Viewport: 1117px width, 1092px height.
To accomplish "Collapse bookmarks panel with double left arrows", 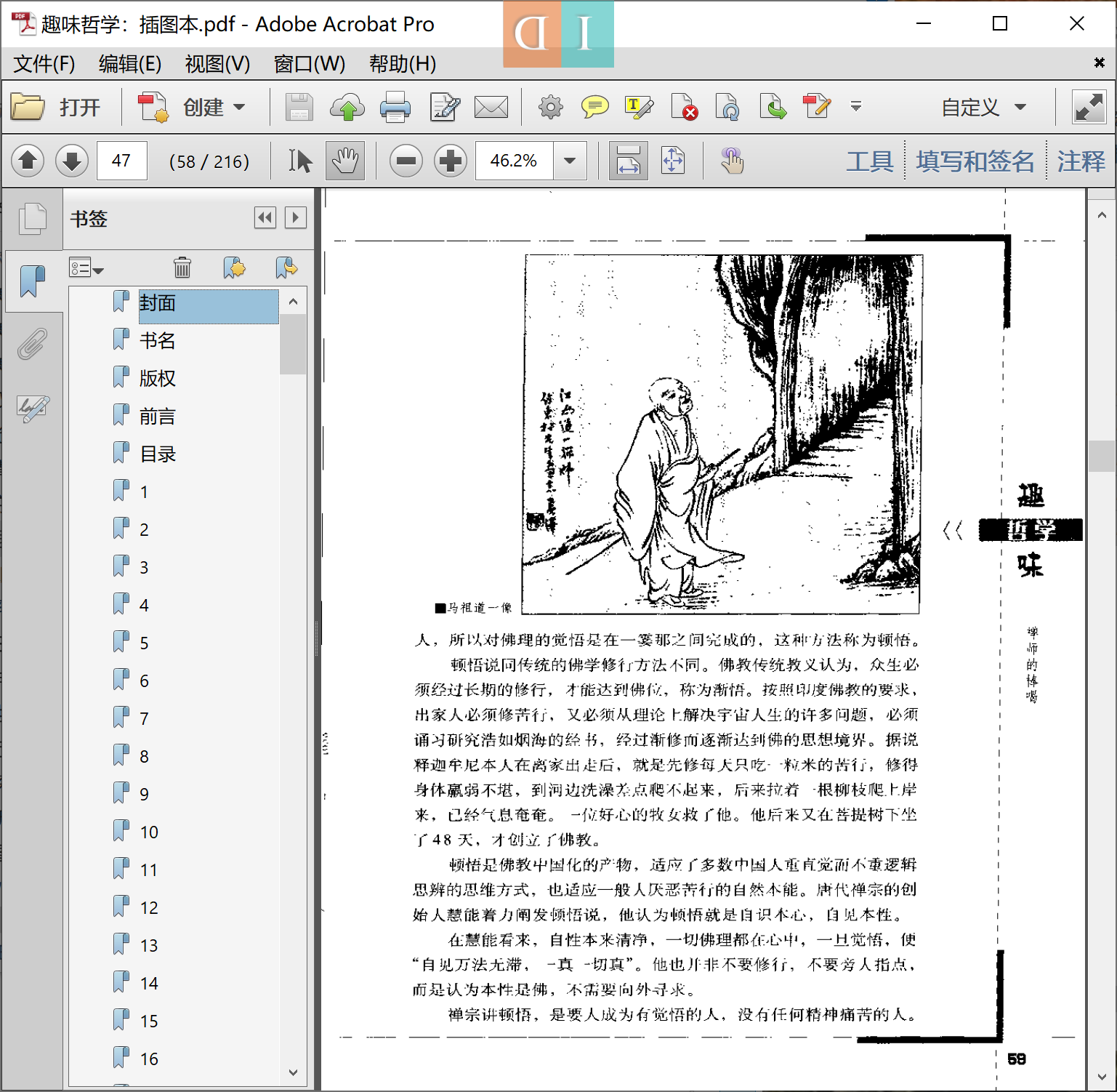I will [x=265, y=217].
